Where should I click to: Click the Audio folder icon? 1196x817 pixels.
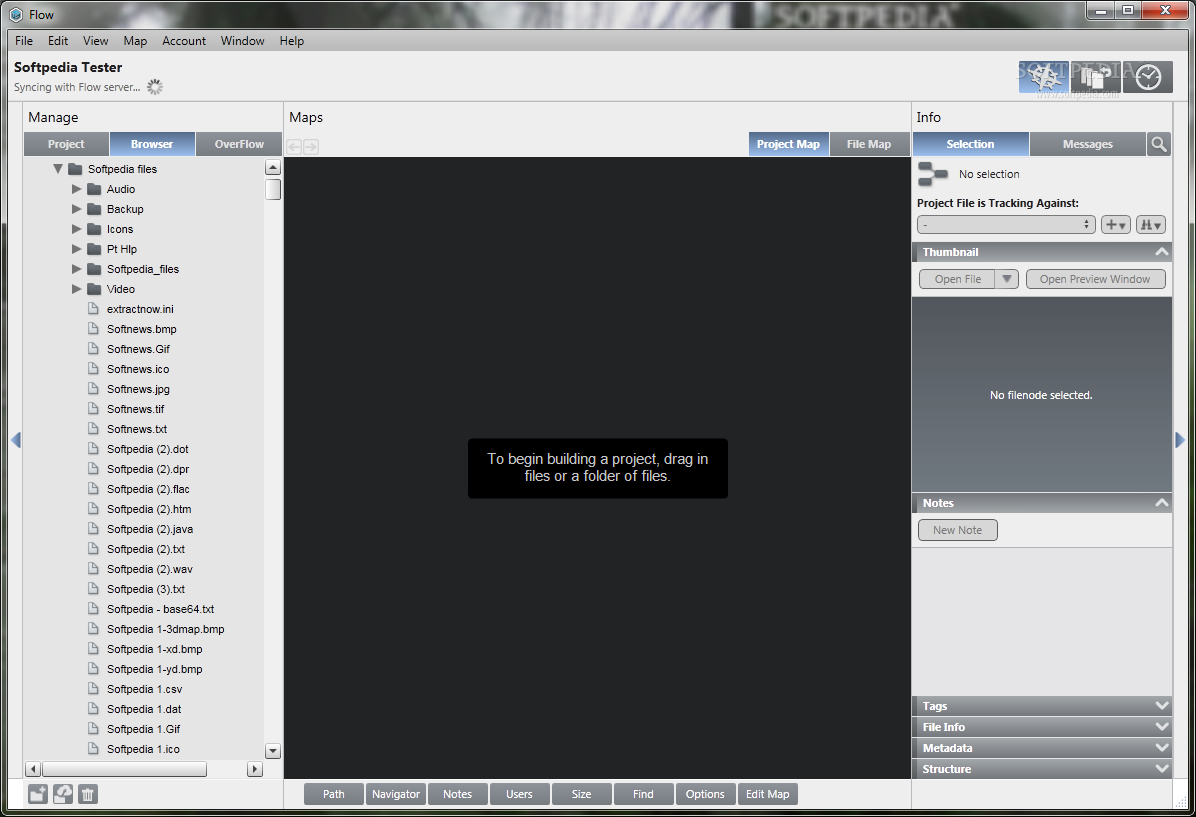[94, 188]
